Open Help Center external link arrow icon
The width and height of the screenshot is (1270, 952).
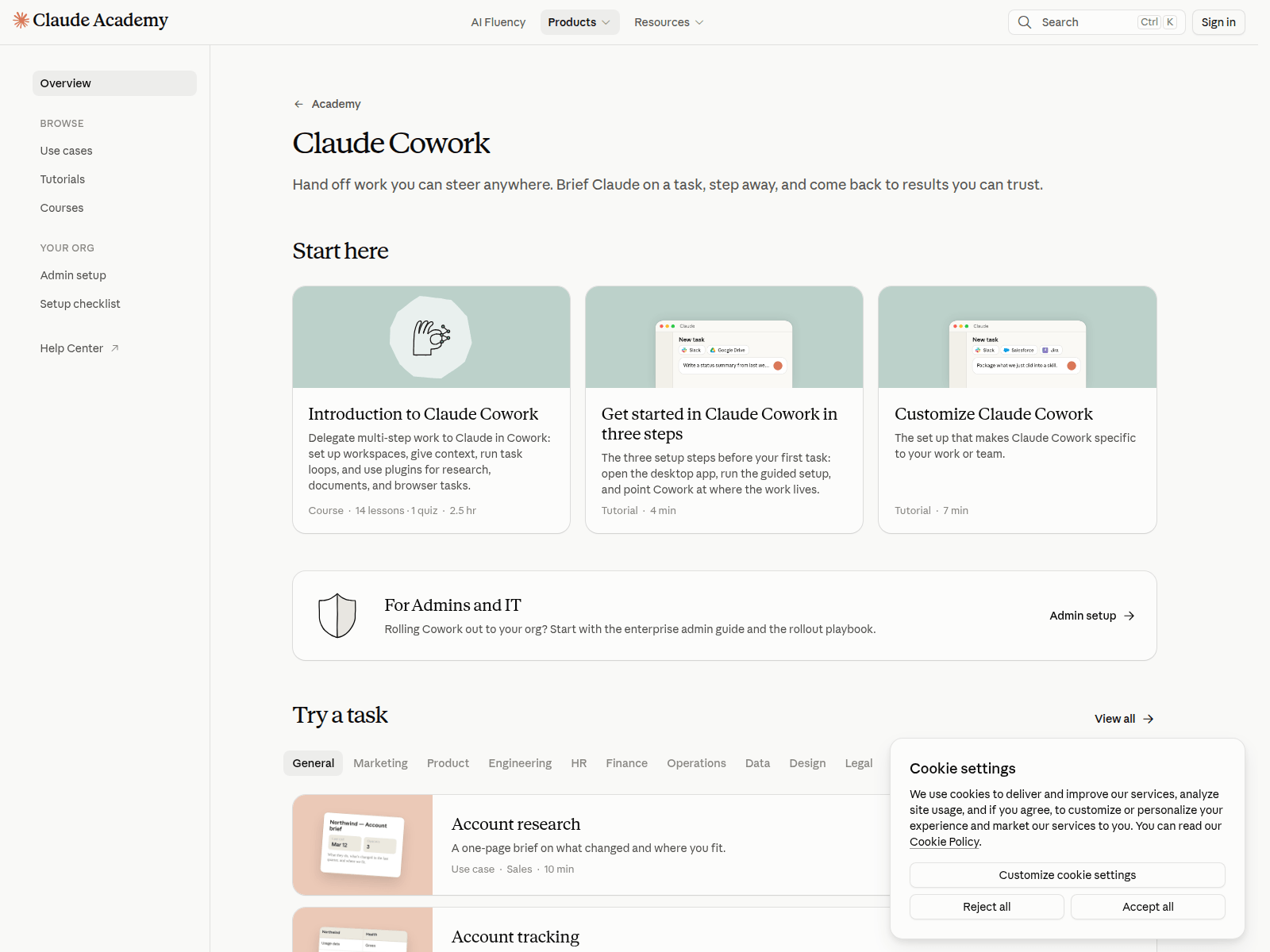pyautogui.click(x=115, y=348)
